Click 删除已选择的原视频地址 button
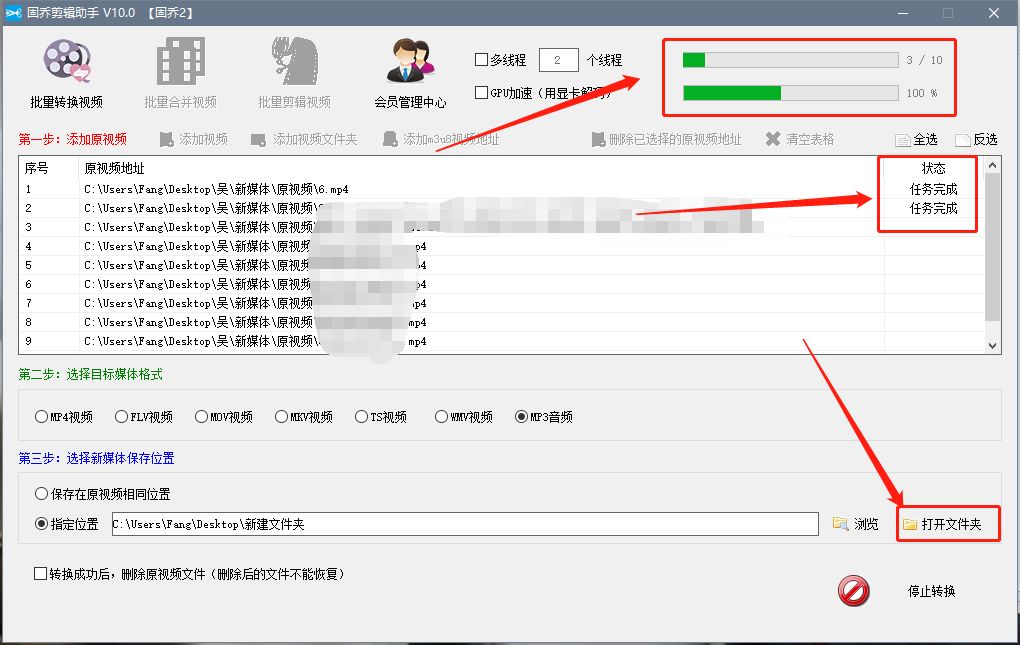The width and height of the screenshot is (1020, 645). click(666, 139)
